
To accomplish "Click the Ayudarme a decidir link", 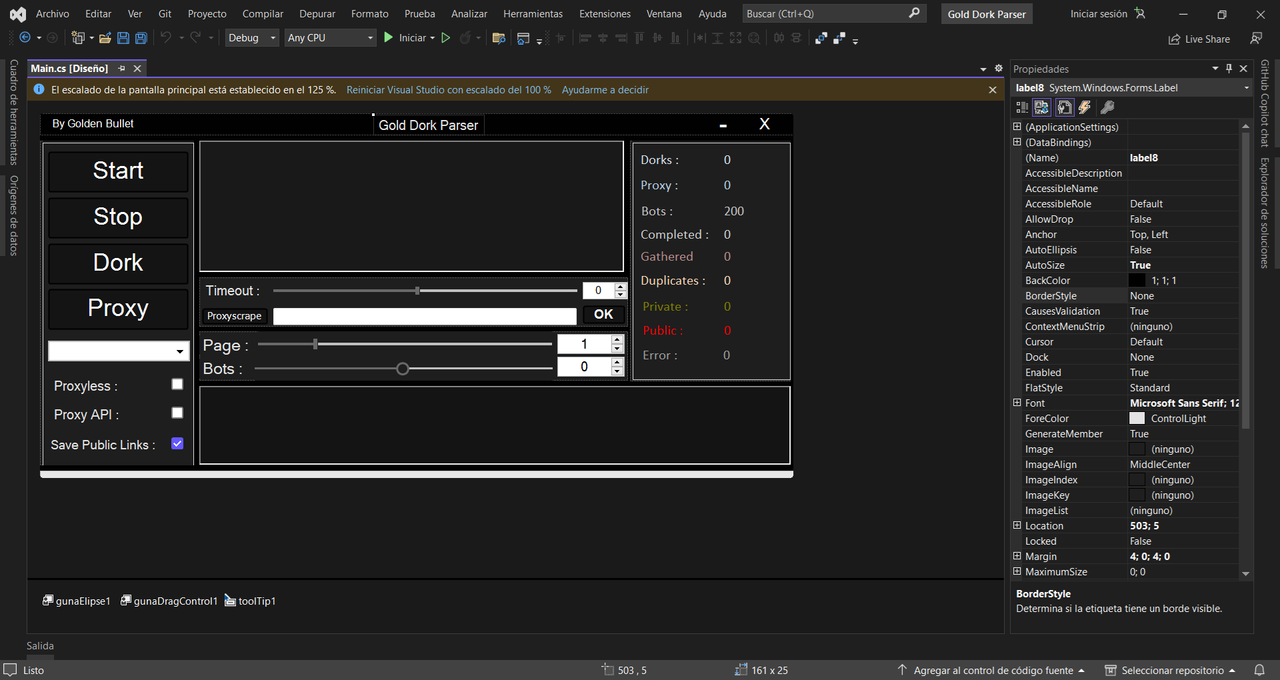I will [x=605, y=90].
